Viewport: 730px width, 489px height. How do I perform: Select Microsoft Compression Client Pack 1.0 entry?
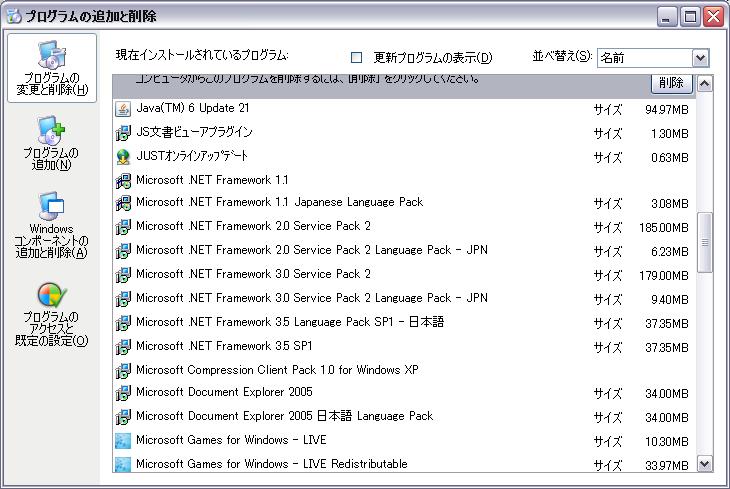[x=277, y=370]
